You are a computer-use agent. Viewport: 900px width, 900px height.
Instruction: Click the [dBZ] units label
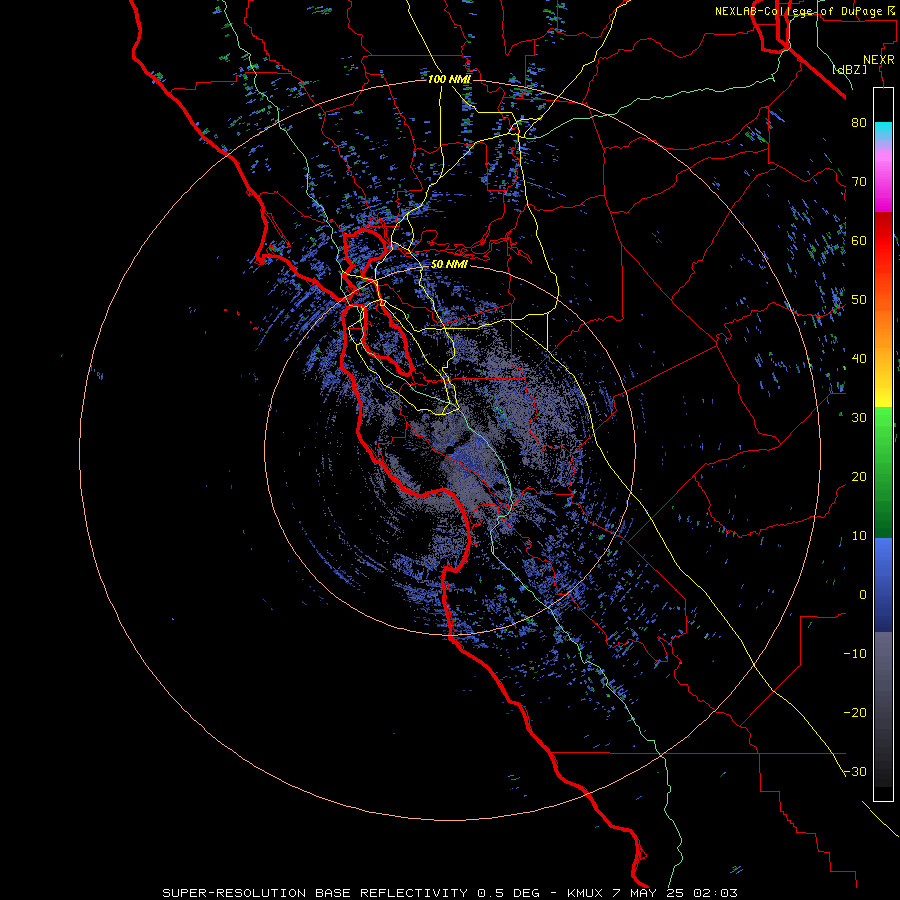point(849,69)
